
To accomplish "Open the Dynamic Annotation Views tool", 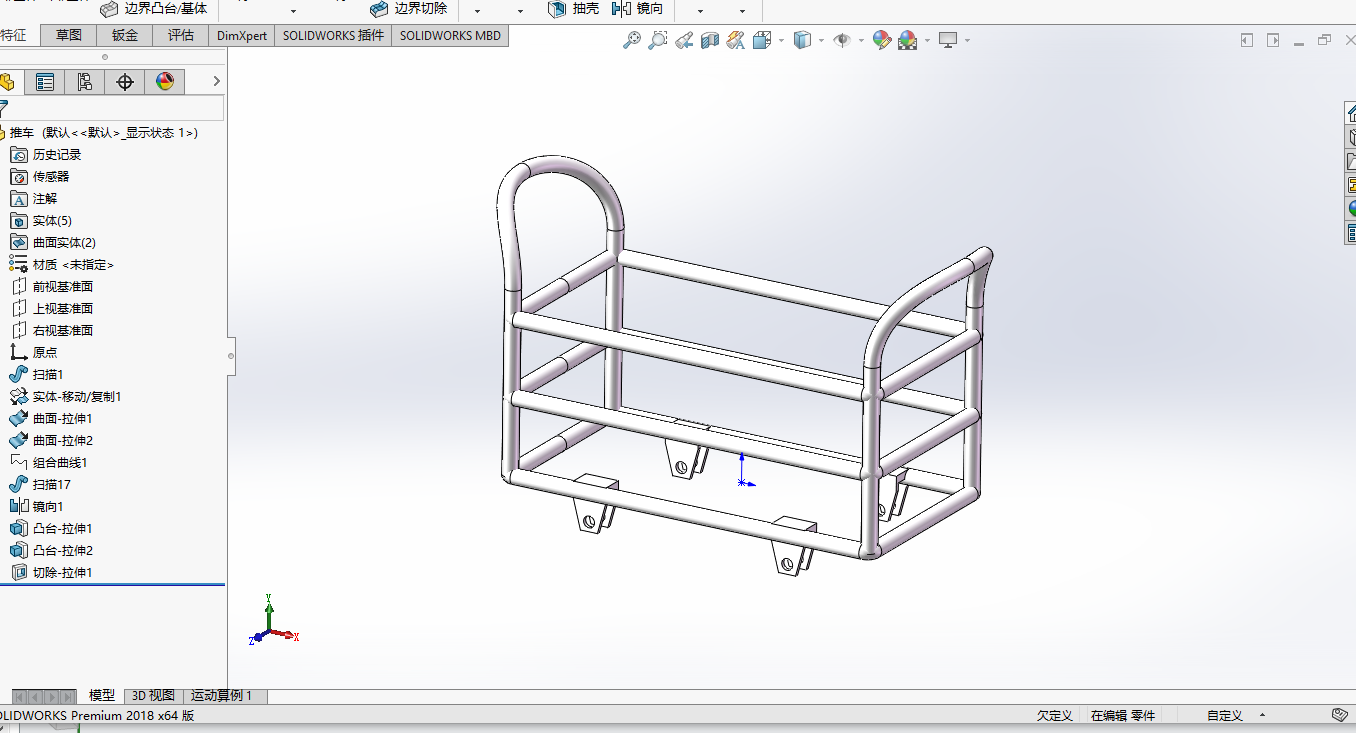I will click(x=736, y=40).
